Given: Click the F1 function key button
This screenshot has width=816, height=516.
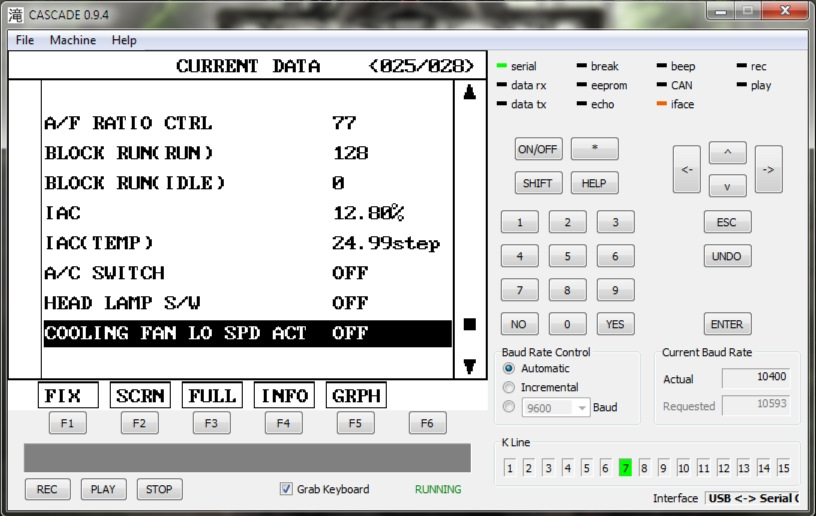Looking at the screenshot, I should point(68,423).
